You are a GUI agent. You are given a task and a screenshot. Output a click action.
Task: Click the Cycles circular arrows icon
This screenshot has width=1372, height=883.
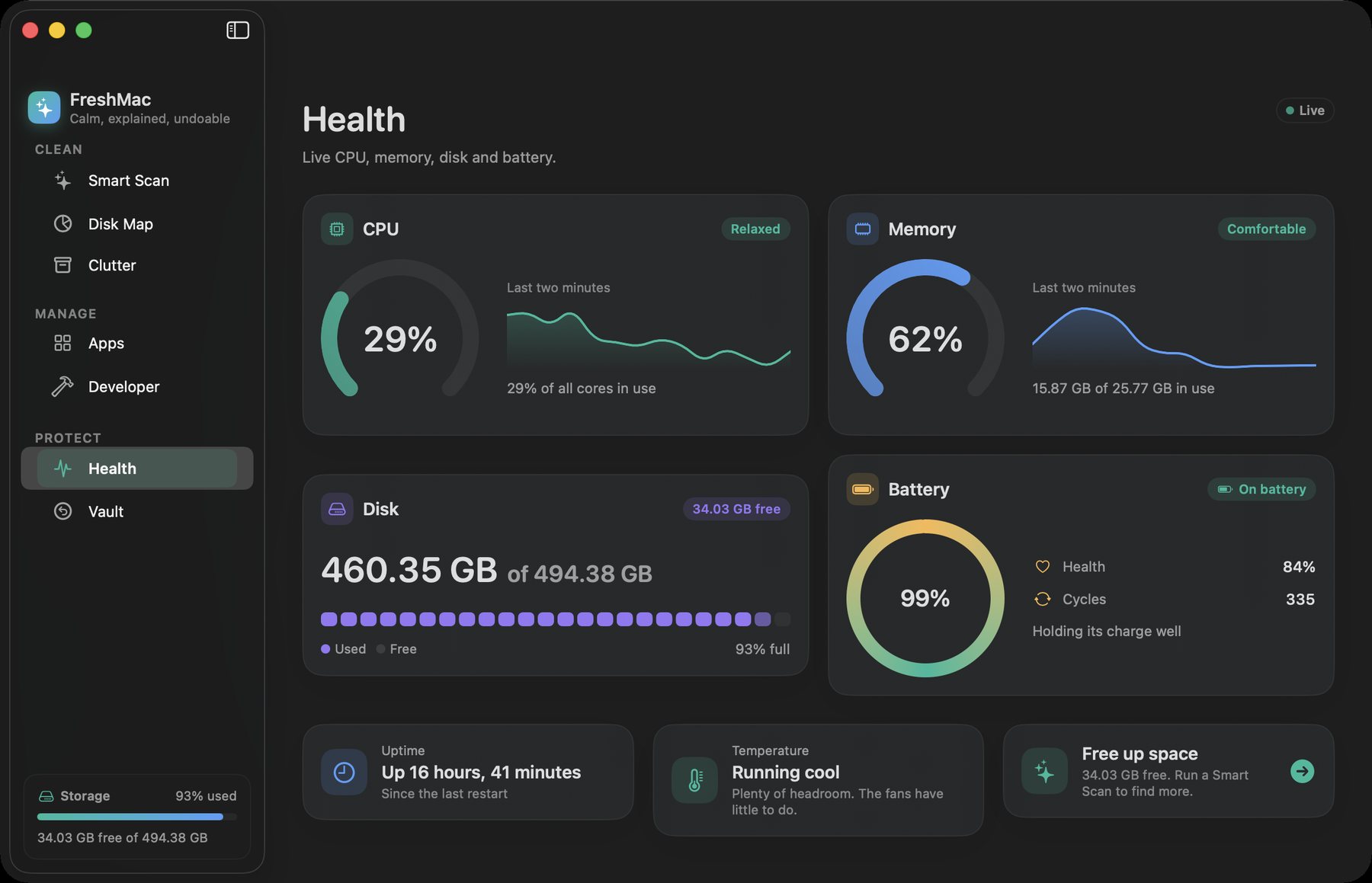[x=1043, y=599]
